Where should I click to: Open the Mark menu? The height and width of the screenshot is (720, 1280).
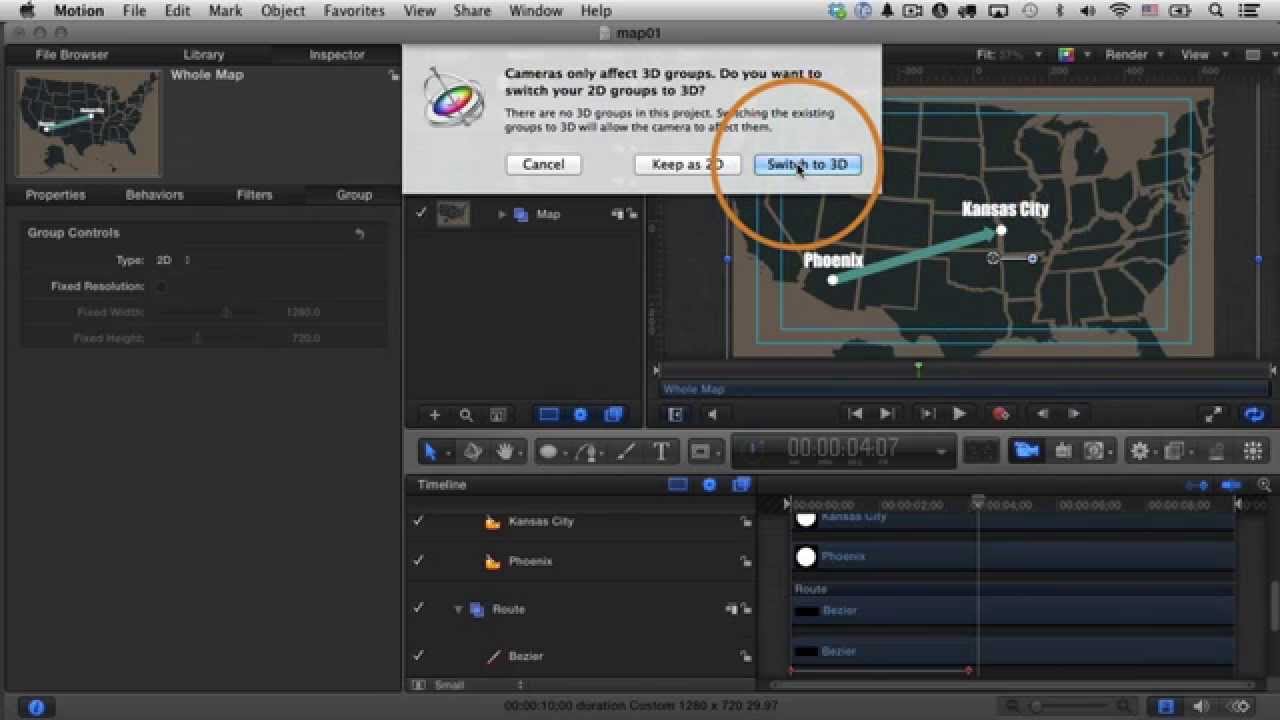click(225, 11)
